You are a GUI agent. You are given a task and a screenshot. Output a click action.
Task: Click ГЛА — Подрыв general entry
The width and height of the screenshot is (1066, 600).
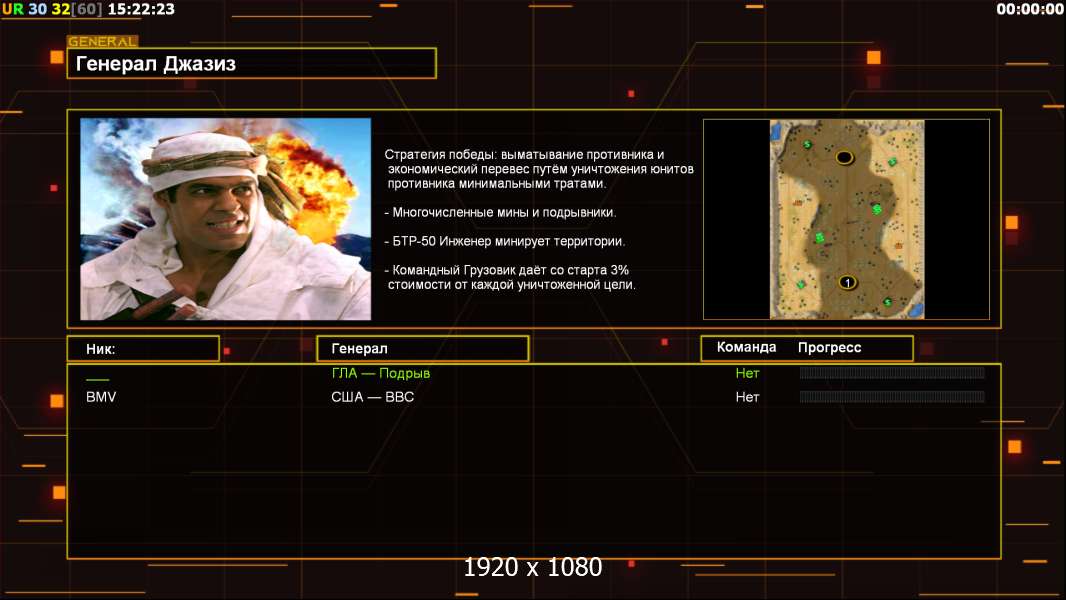click(x=381, y=373)
